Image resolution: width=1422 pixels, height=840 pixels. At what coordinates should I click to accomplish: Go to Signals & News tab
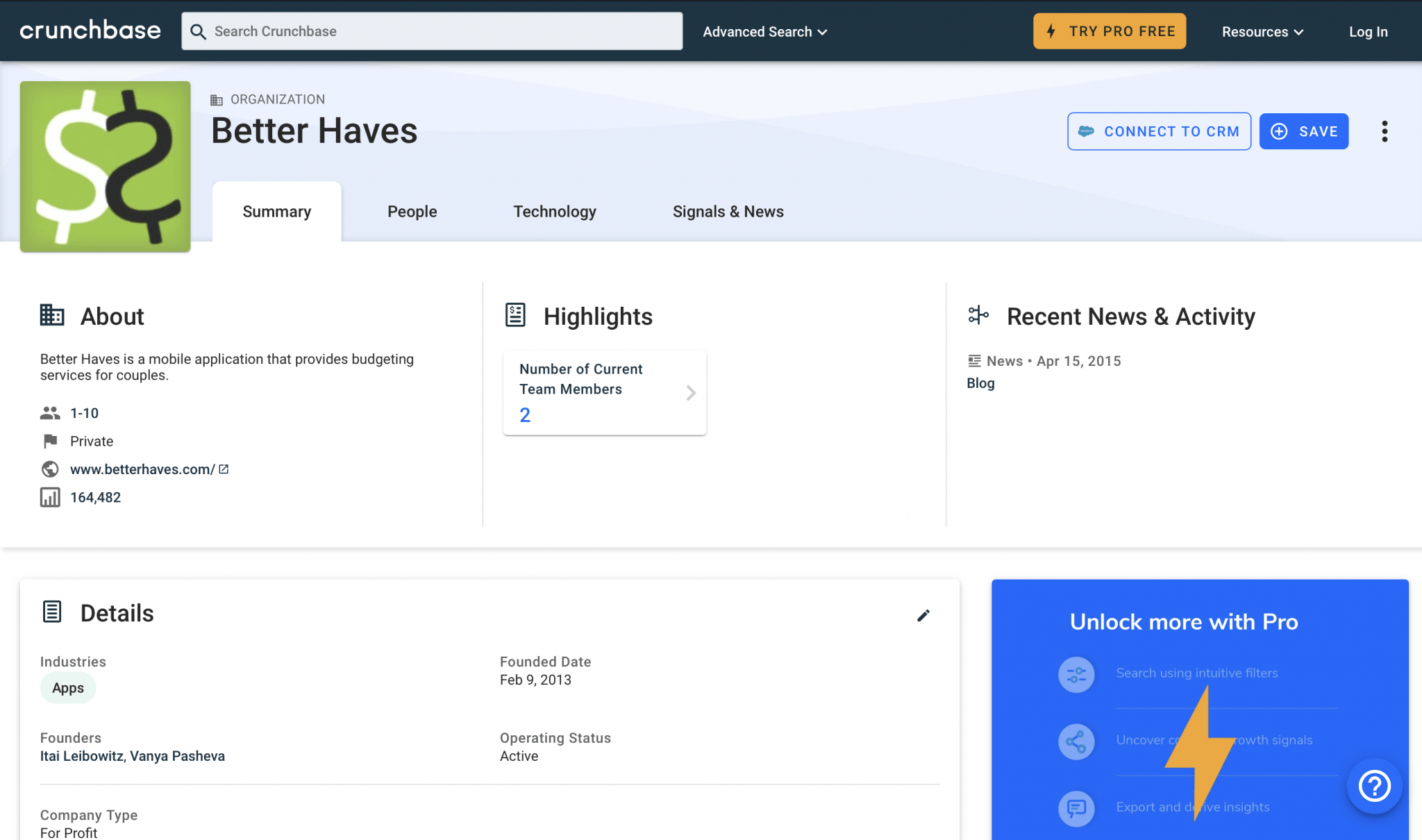tap(728, 212)
